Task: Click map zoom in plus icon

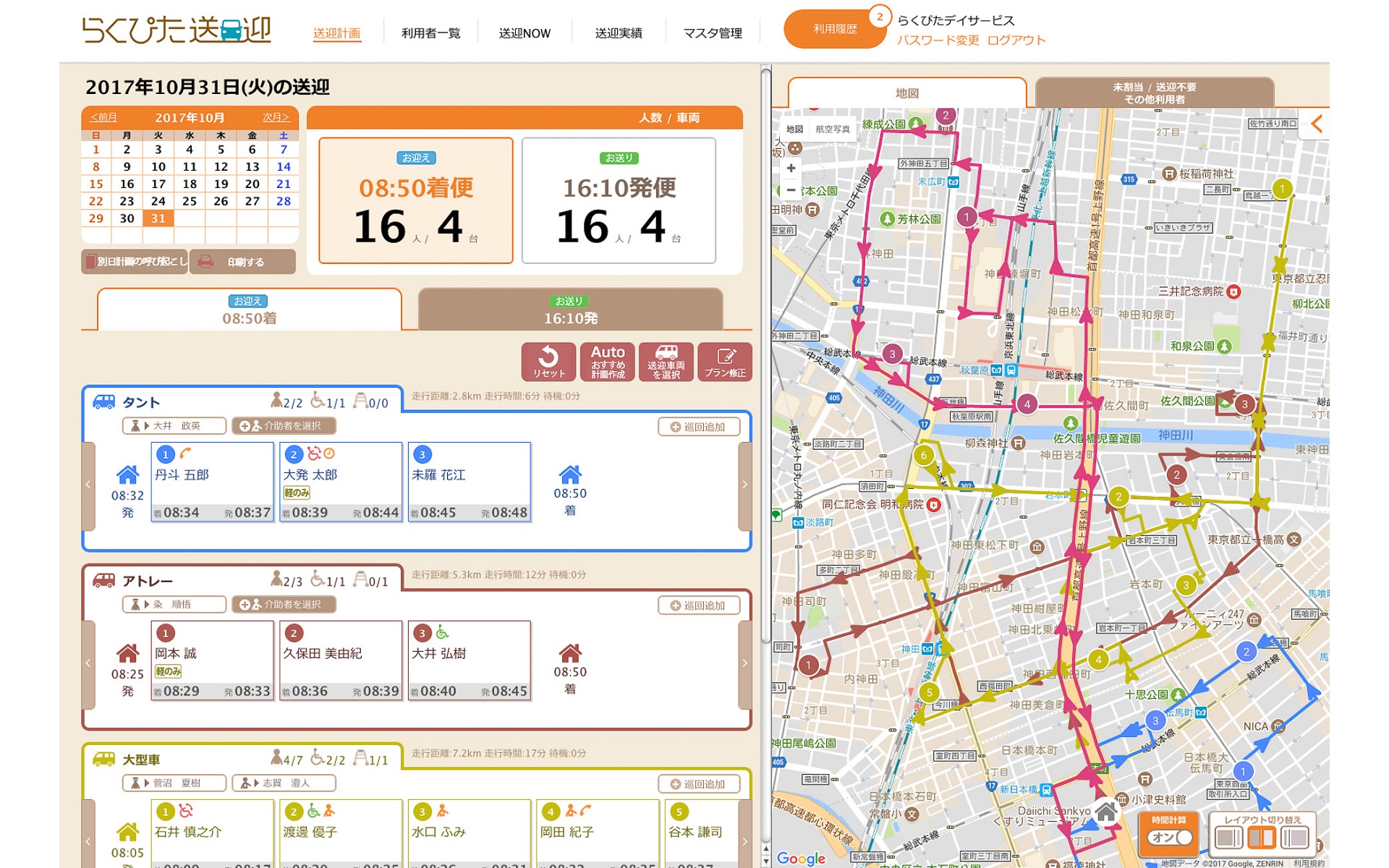Action: pos(791,168)
